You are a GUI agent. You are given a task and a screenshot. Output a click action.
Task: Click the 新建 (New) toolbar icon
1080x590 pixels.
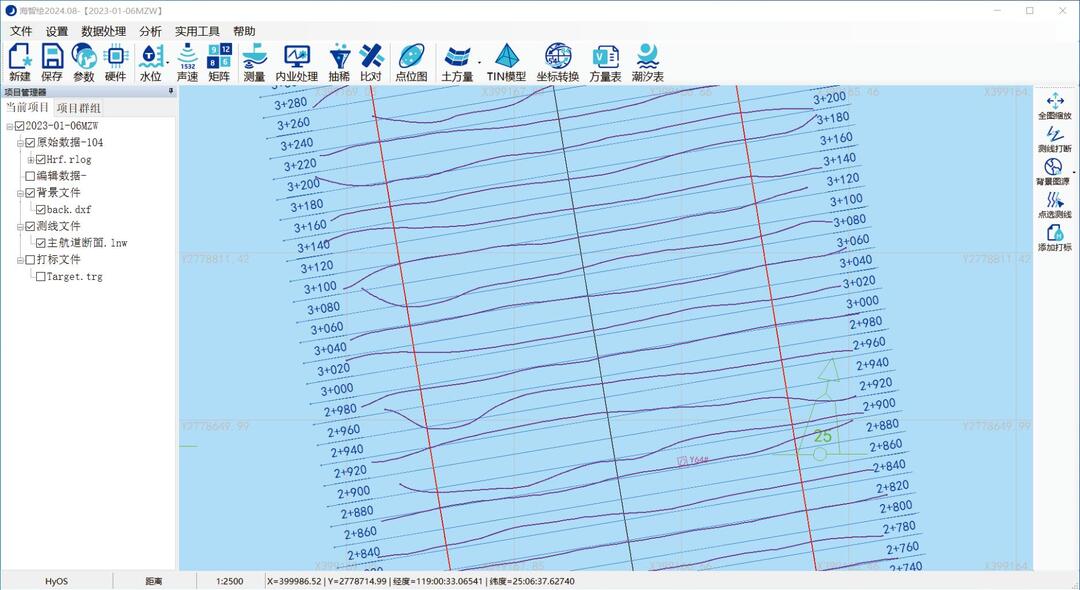click(x=19, y=62)
